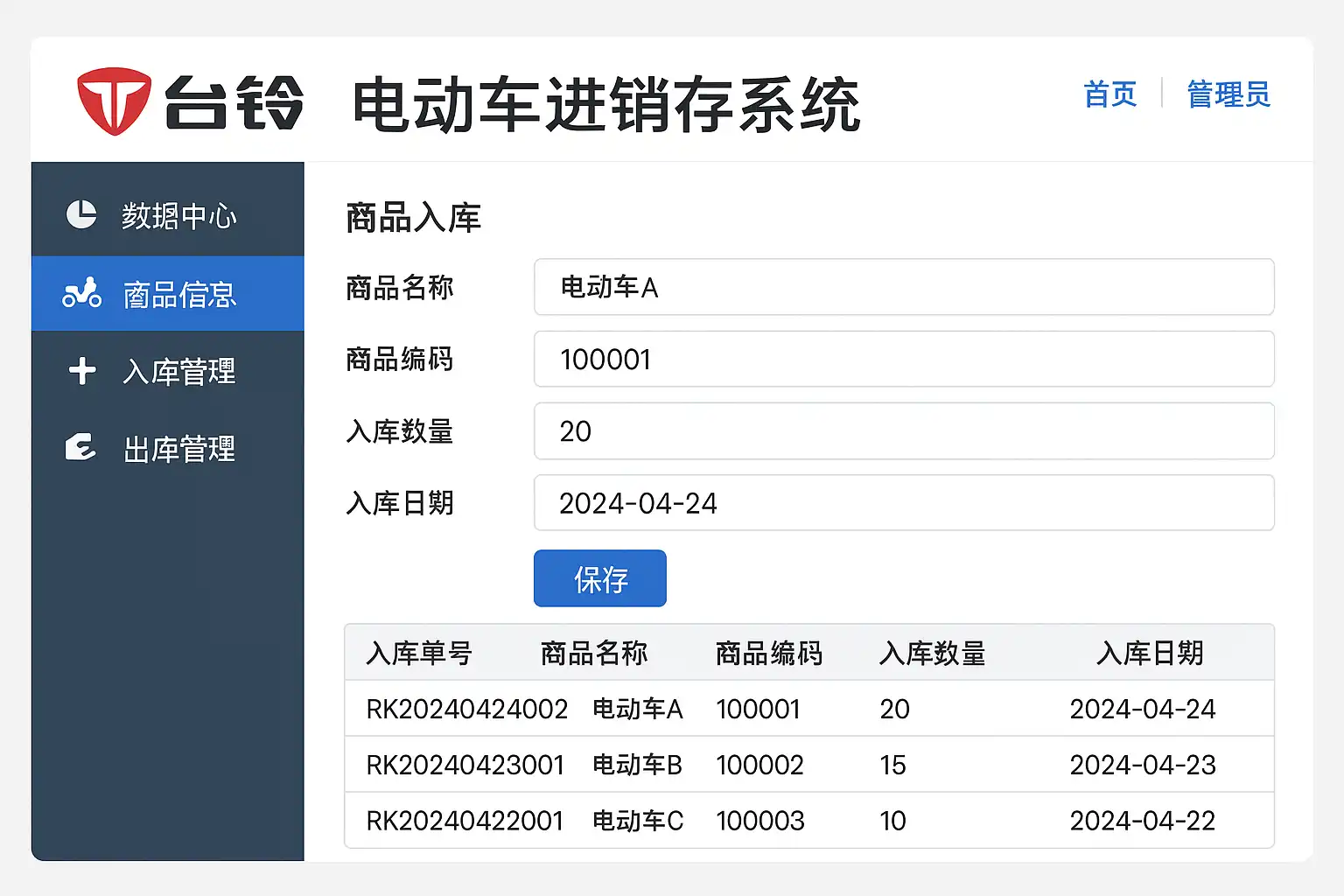Image resolution: width=1344 pixels, height=896 pixels.
Task: Click product code 100003 in the table
Action: pyautogui.click(x=760, y=821)
